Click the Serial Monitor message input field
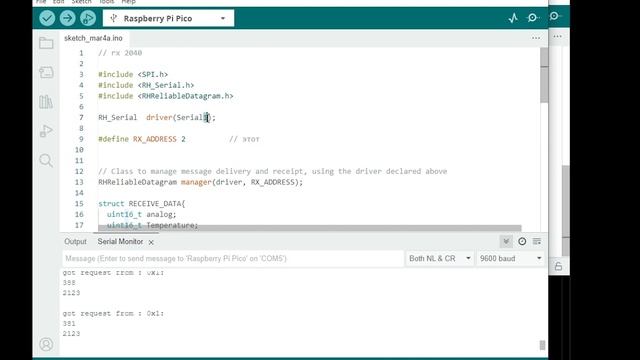This screenshot has height=360, width=640. [233, 258]
